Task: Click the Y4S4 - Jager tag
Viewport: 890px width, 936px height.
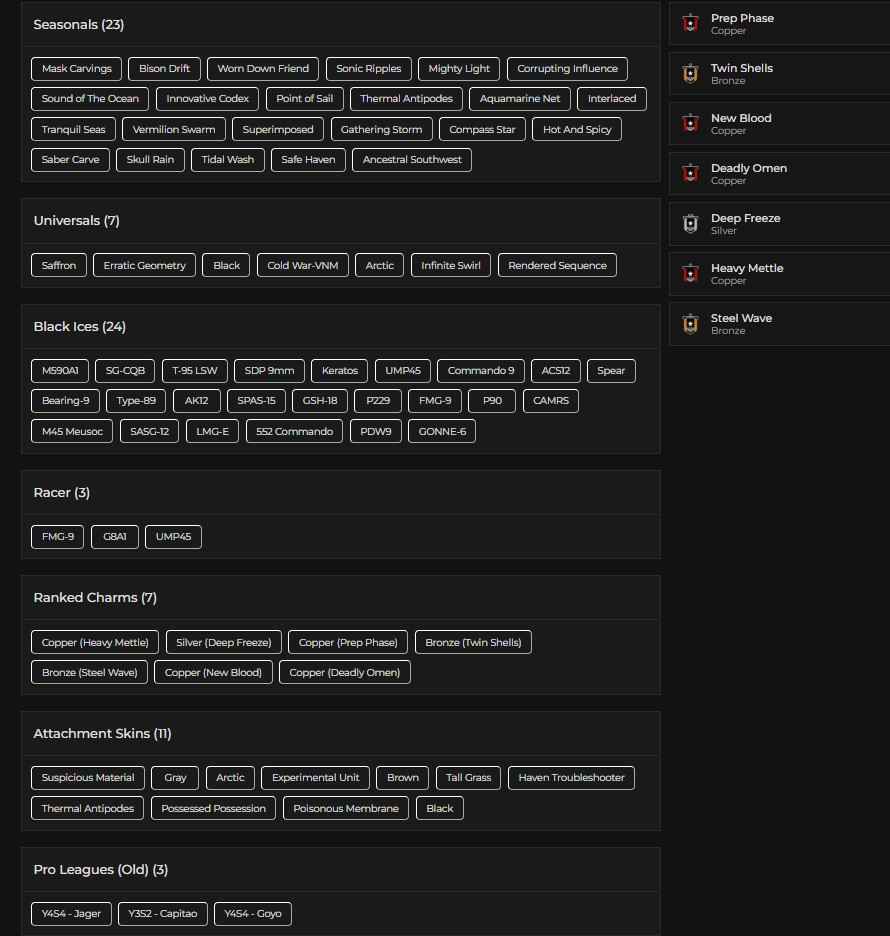Action: (71, 913)
